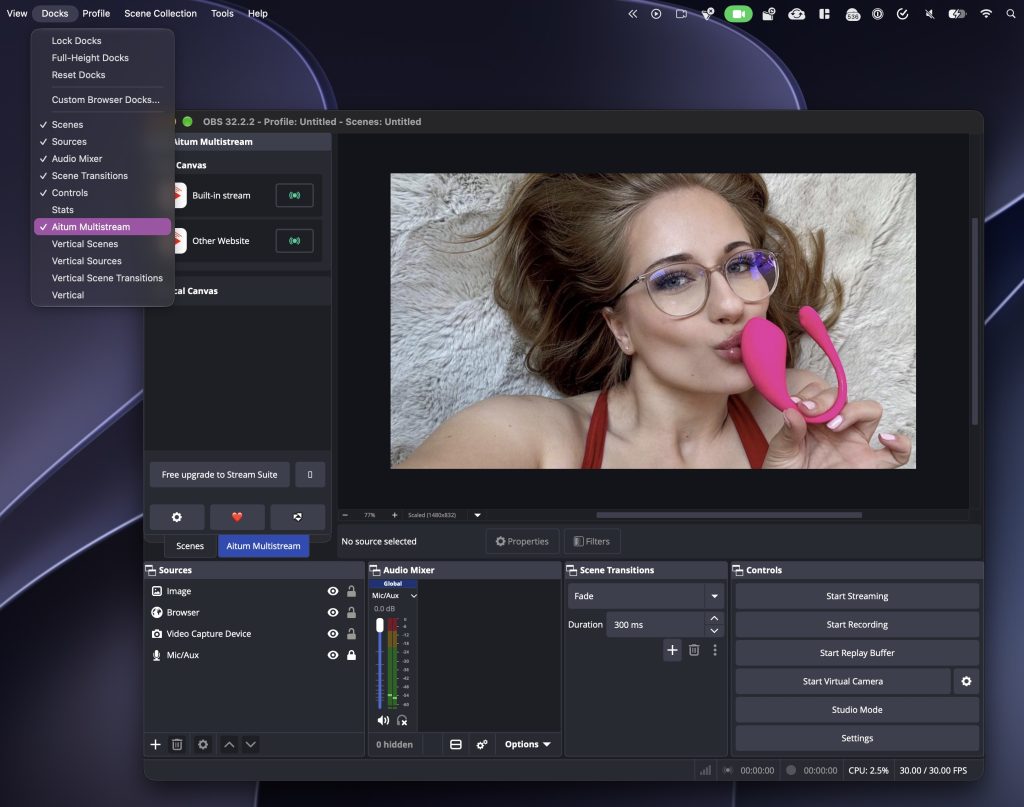1024x807 pixels.
Task: Click the Aitum logo icon button
Action: [x=298, y=517]
